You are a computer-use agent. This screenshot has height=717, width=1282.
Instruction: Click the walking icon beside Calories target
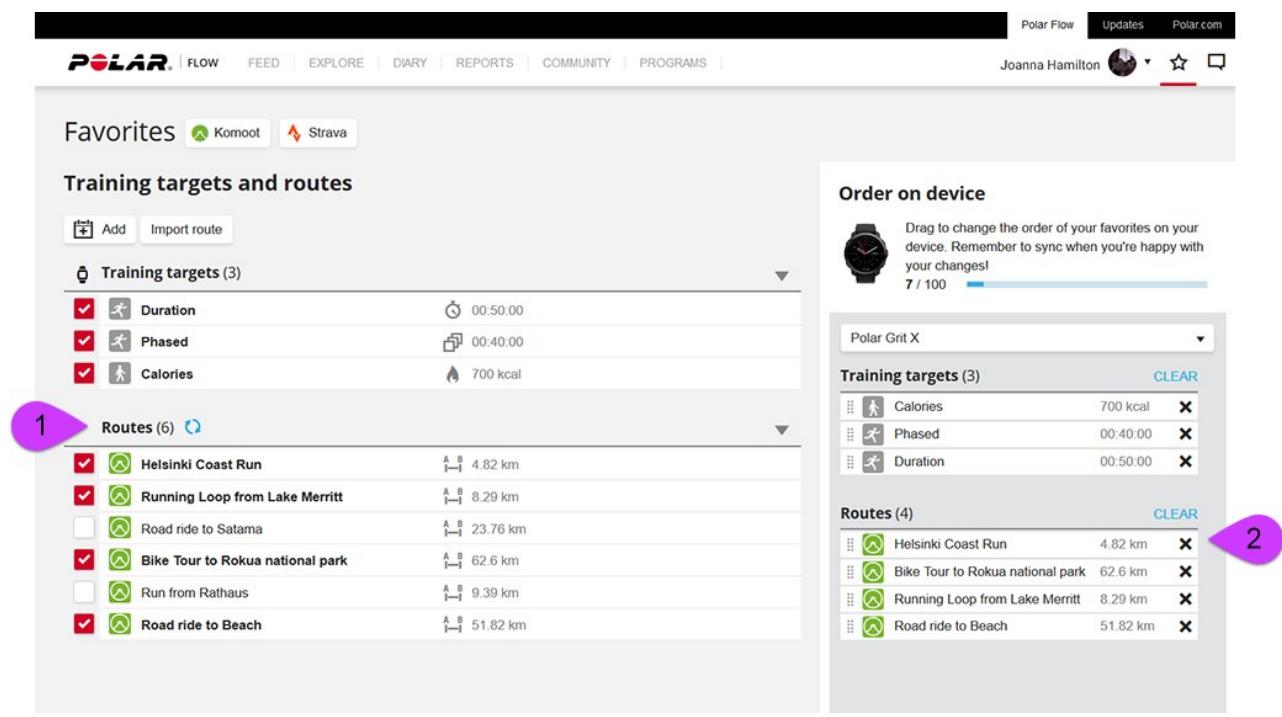[x=120, y=374]
